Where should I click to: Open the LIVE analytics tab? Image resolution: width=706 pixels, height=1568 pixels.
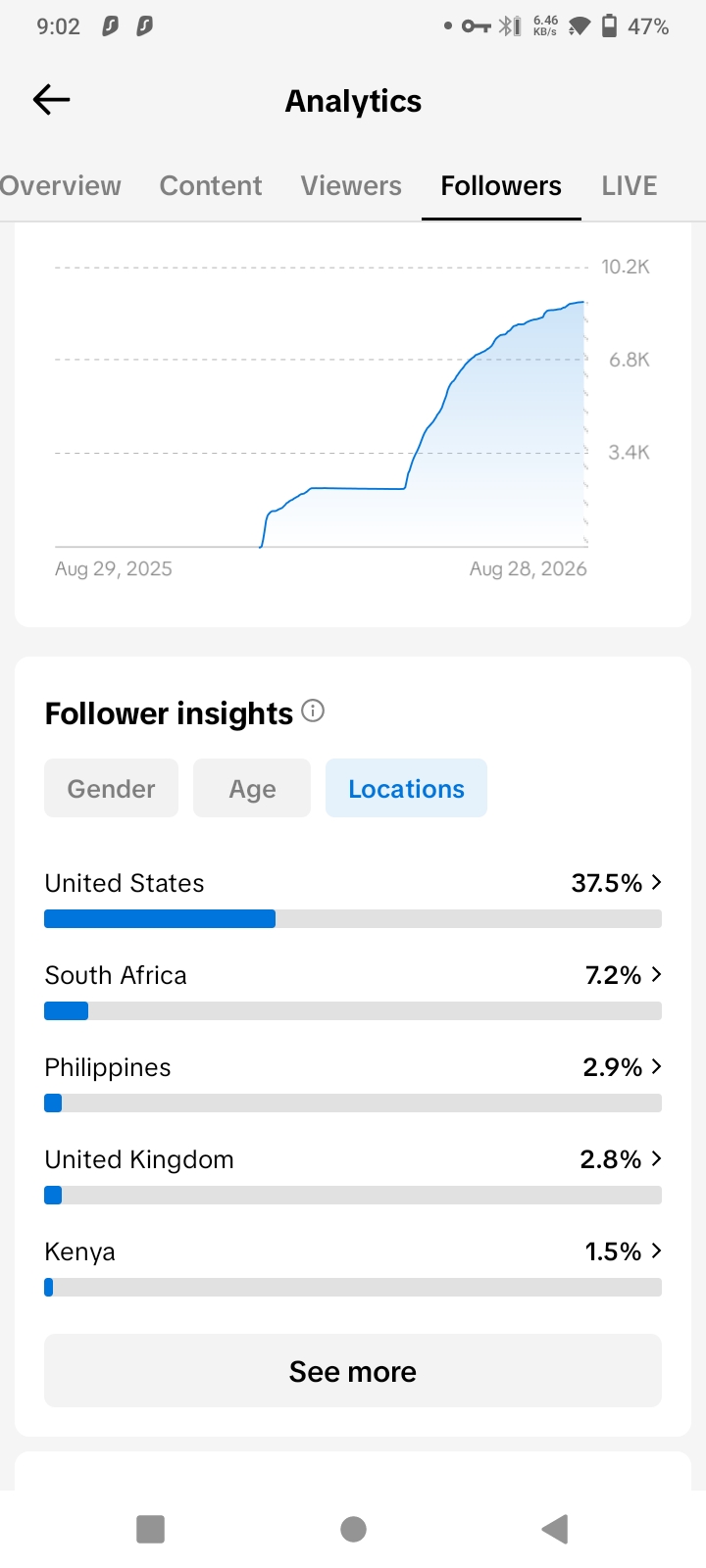pos(630,185)
